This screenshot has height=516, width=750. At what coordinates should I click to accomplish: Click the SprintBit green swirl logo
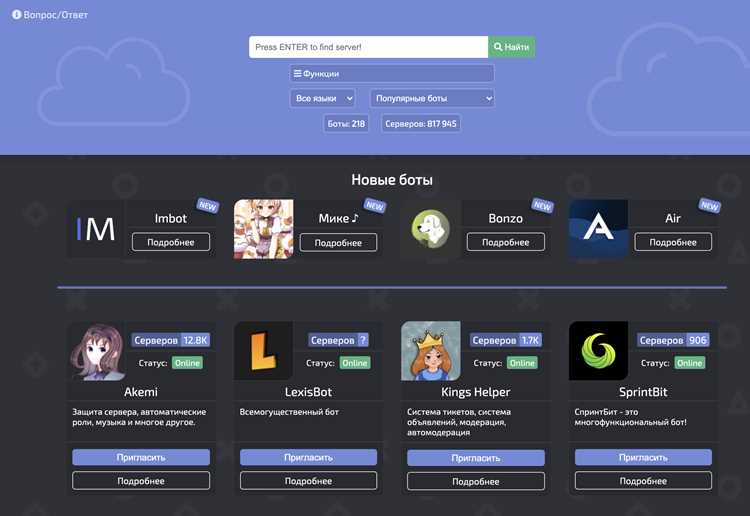(598, 351)
